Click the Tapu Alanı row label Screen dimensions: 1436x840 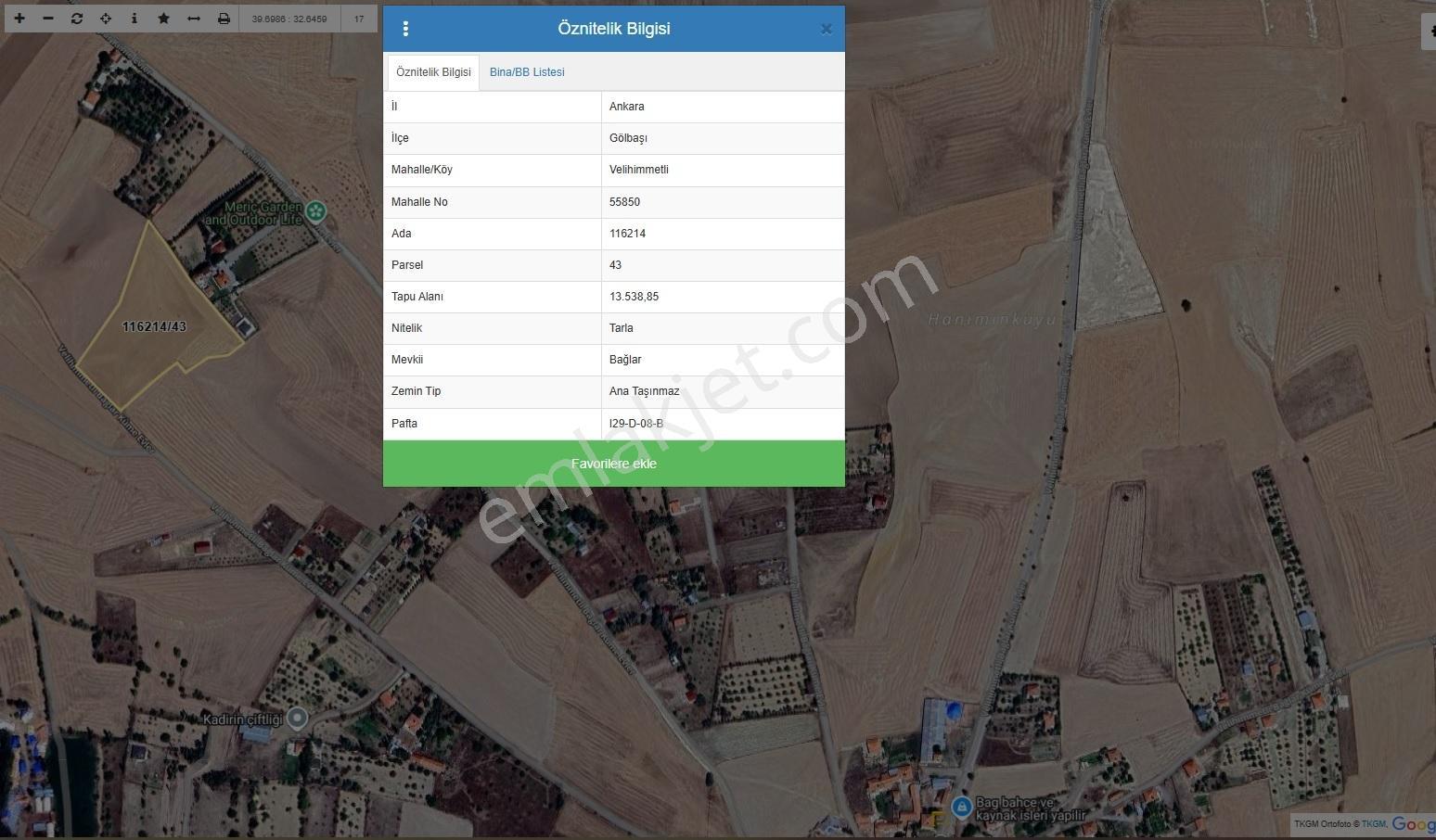417,297
